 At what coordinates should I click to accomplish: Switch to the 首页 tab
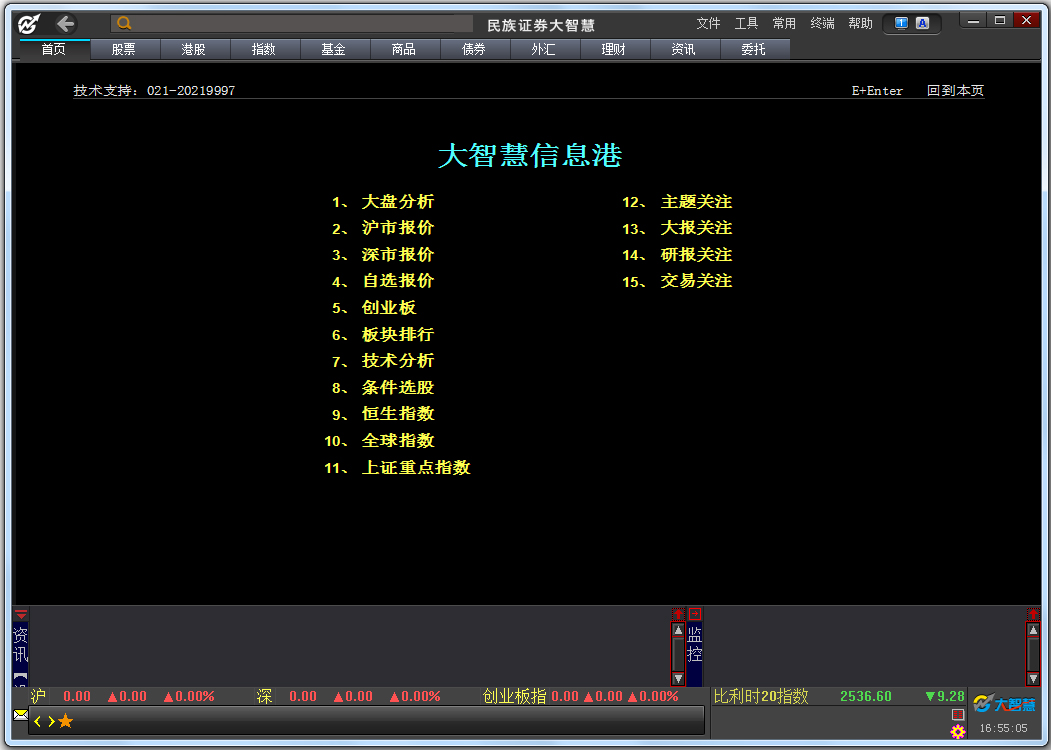click(x=54, y=50)
